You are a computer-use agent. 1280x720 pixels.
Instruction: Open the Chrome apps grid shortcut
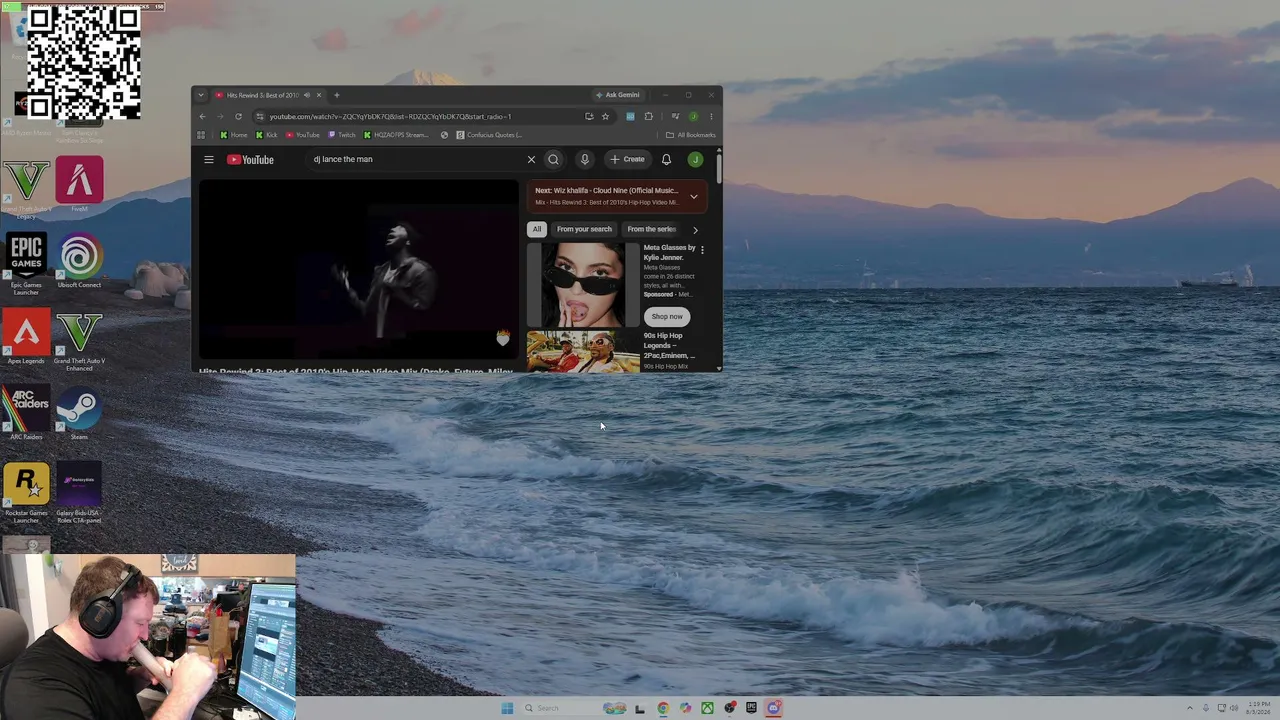(x=201, y=135)
